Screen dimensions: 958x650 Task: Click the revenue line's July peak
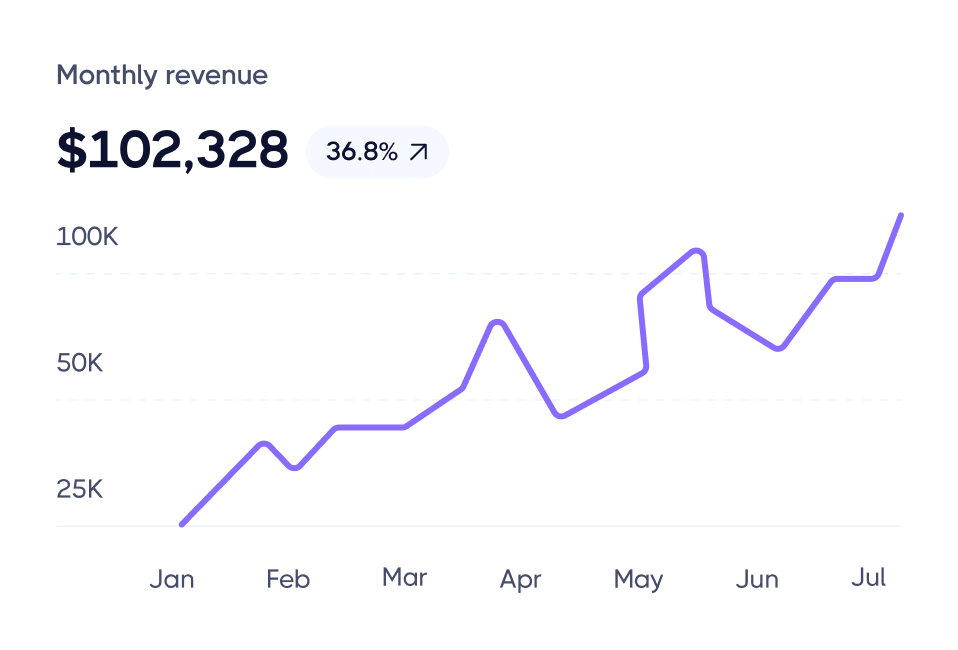[x=901, y=216]
